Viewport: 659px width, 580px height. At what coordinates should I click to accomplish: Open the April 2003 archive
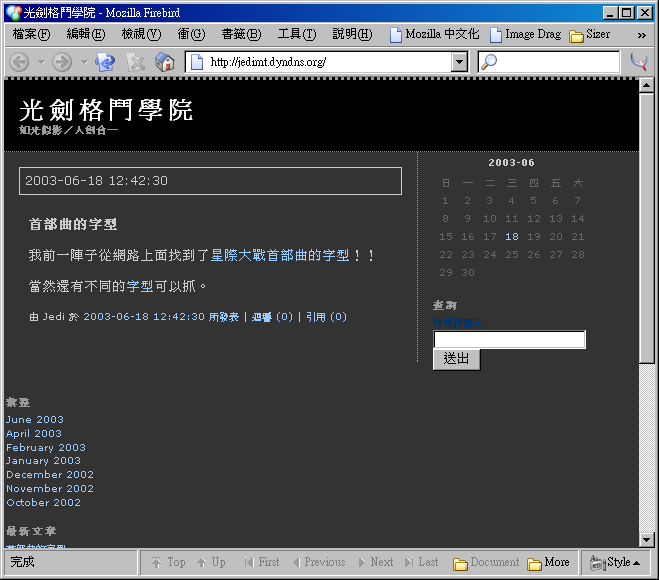(x=34, y=433)
